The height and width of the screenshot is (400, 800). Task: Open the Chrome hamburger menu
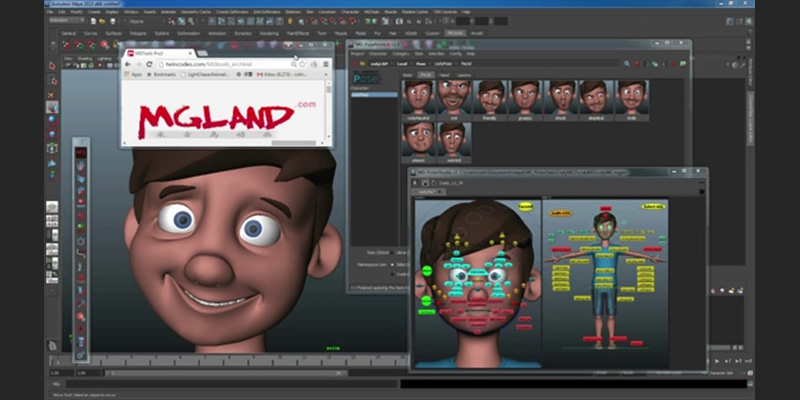tap(326, 64)
